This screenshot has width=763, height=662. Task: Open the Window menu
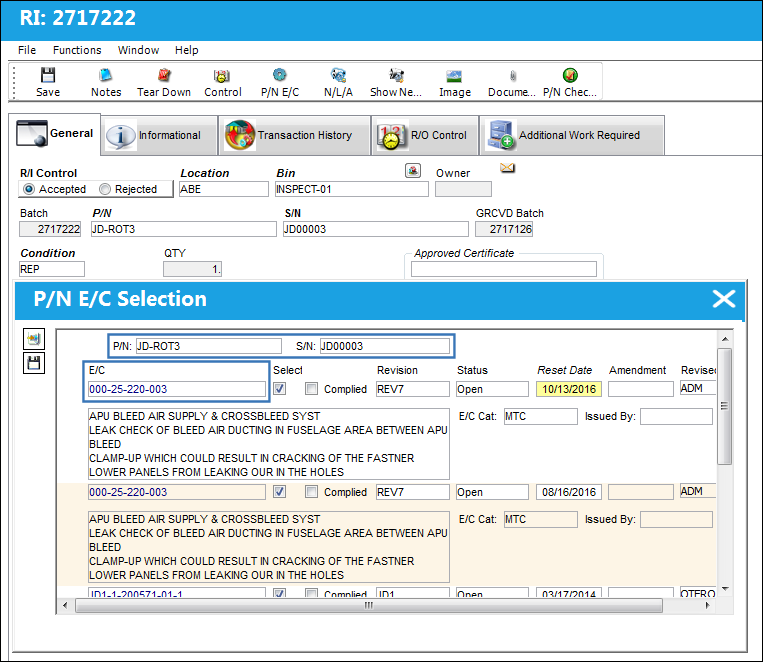point(138,50)
